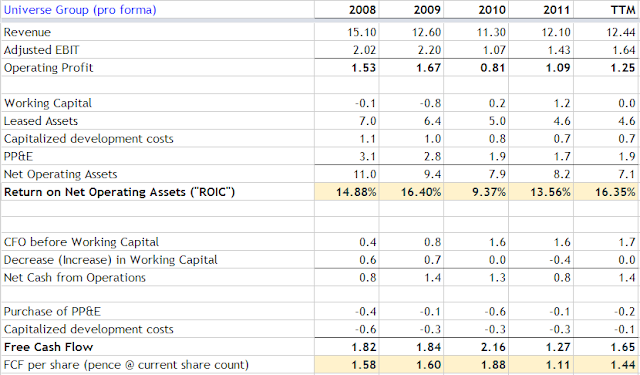Select 2008 Net Operating Assets value 11.0
Screen dimensions: 640x375
[x=364, y=175]
